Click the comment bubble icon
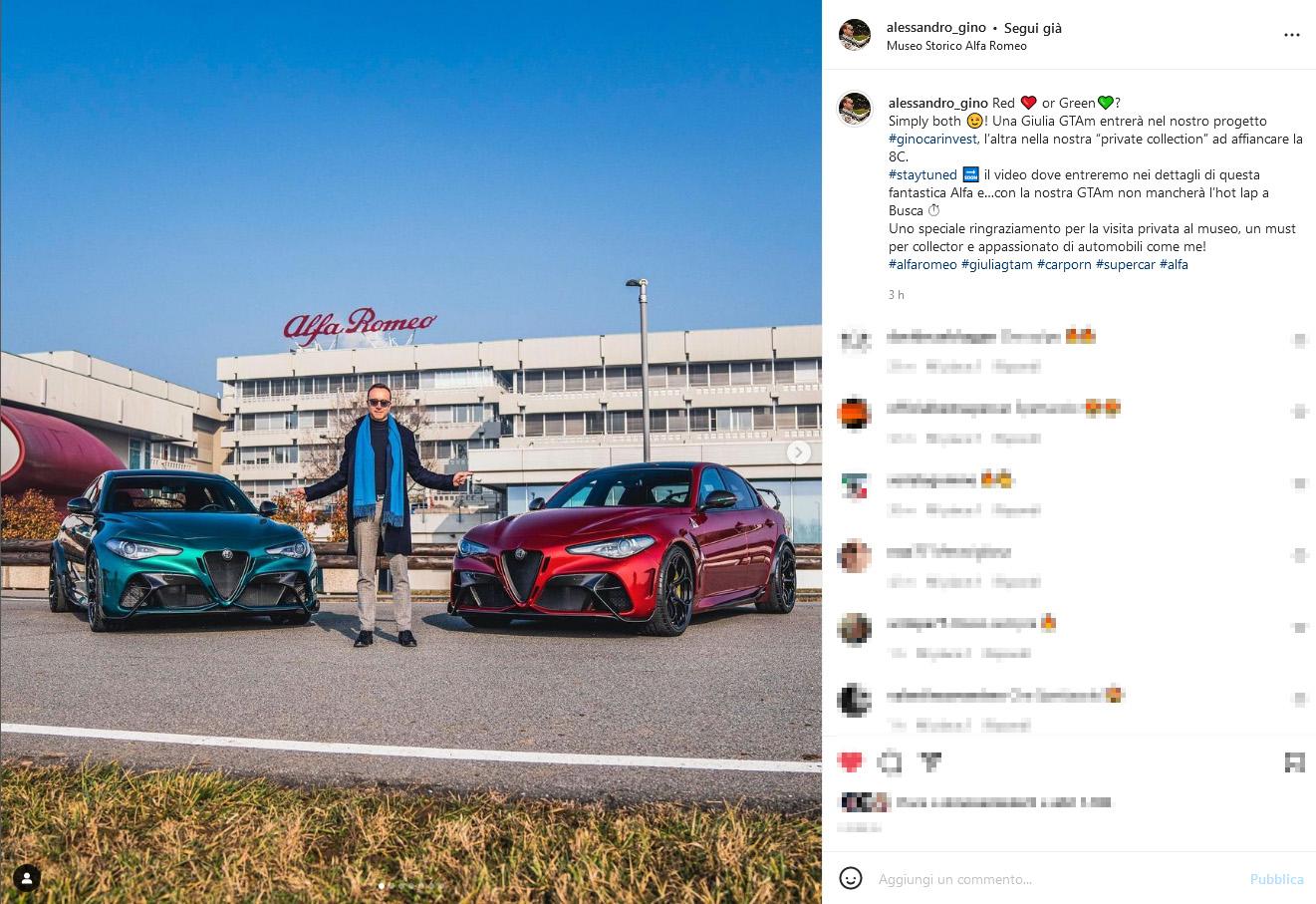1316x904 pixels. tap(891, 762)
